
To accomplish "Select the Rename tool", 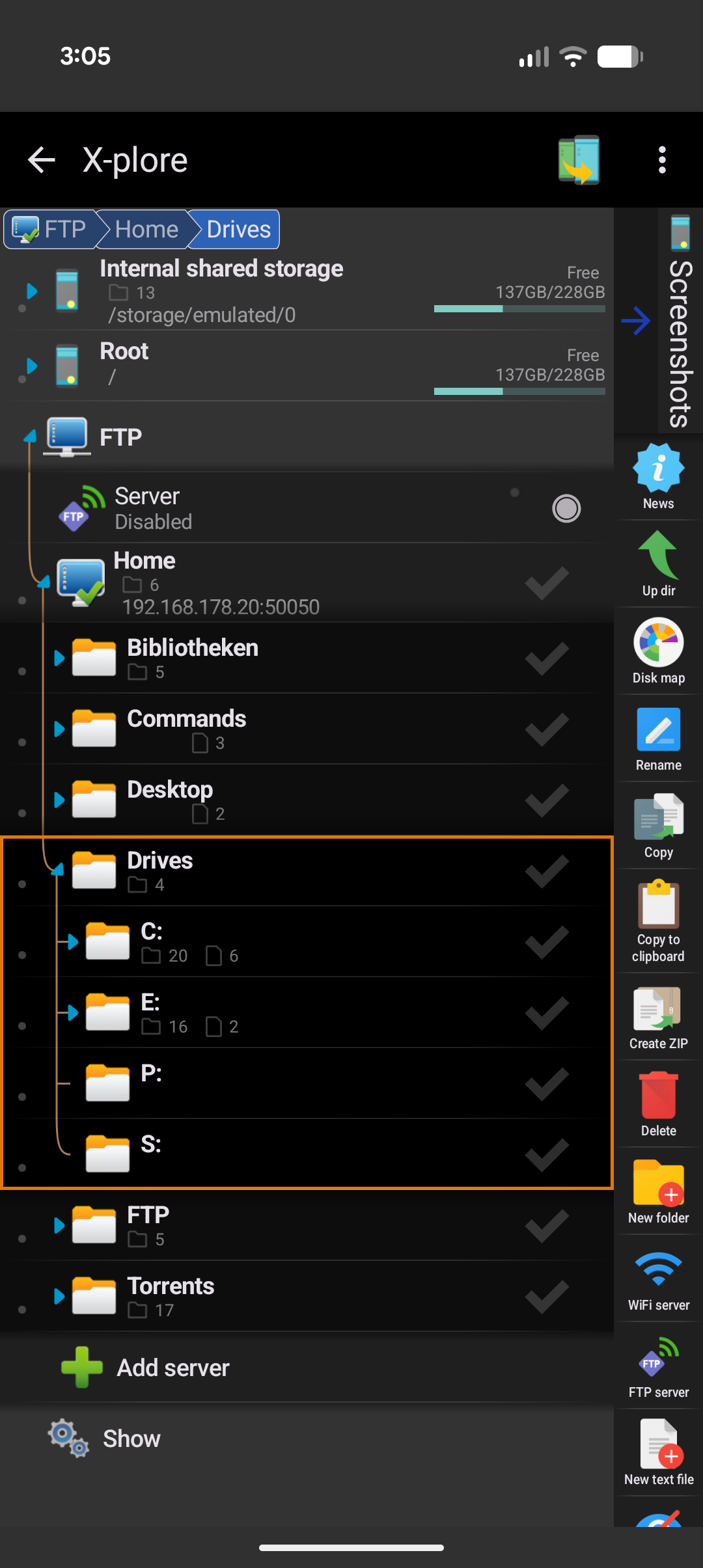I will coord(658,738).
